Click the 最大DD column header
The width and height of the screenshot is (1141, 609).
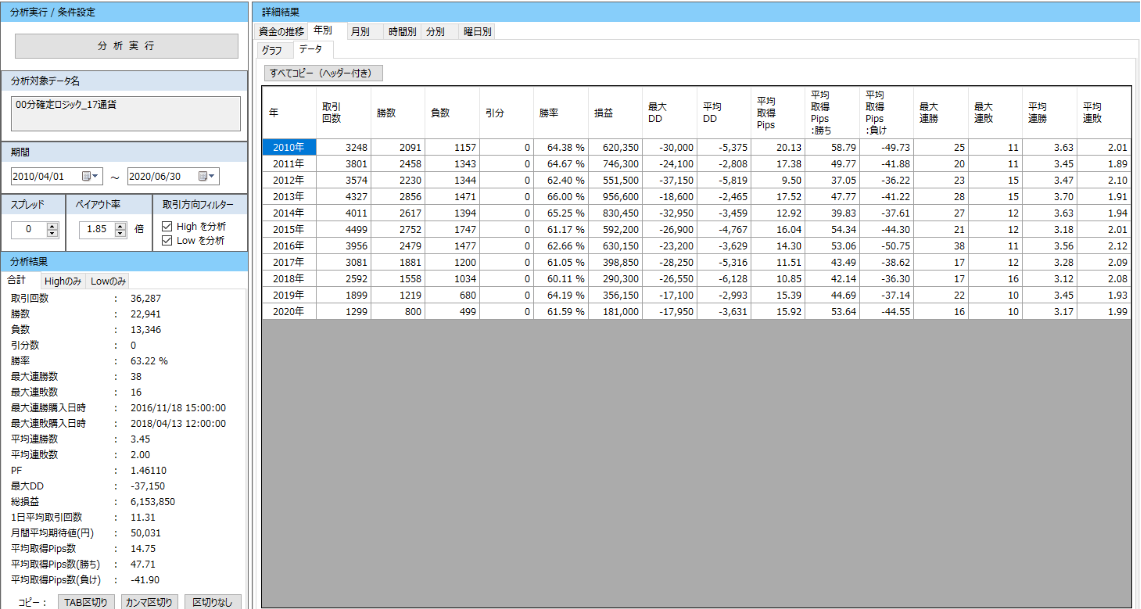(x=669, y=113)
